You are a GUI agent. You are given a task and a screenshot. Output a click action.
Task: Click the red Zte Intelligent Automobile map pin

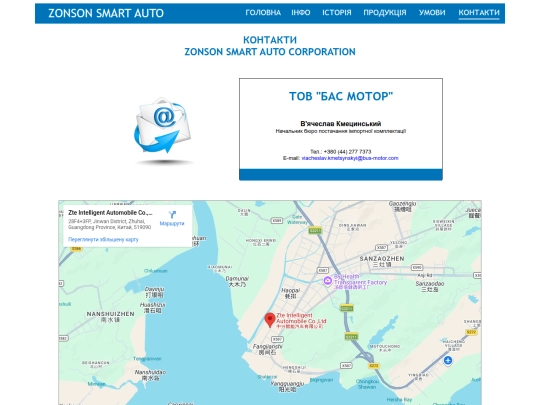tap(270, 320)
